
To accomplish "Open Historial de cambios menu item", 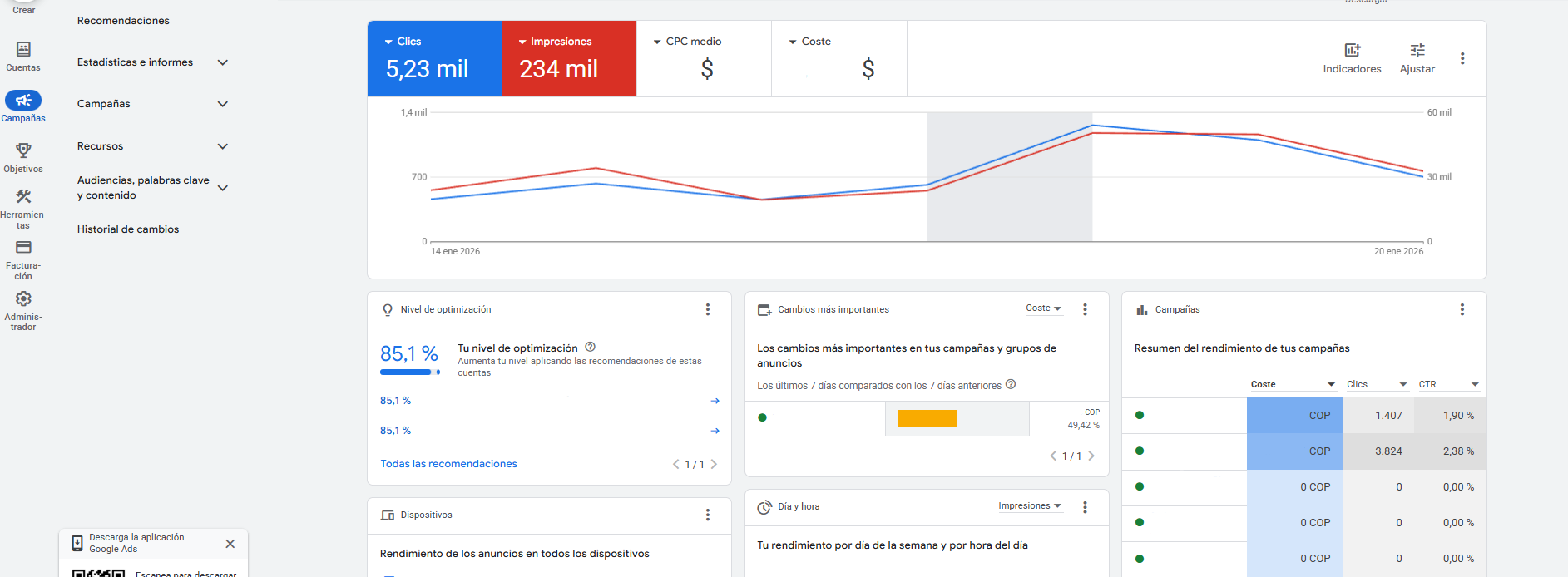I will tap(128, 229).
